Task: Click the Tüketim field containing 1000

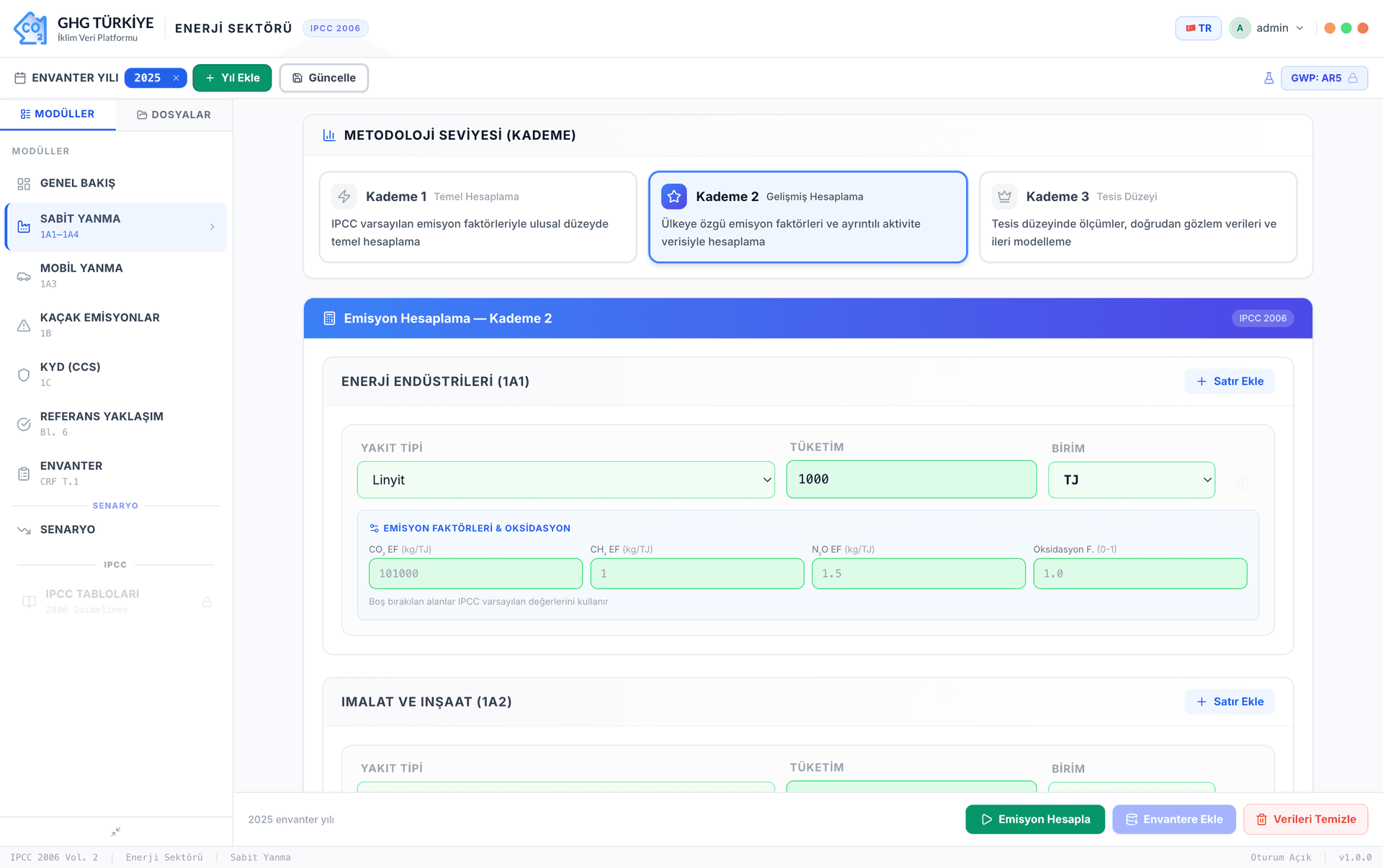Action: click(x=911, y=480)
